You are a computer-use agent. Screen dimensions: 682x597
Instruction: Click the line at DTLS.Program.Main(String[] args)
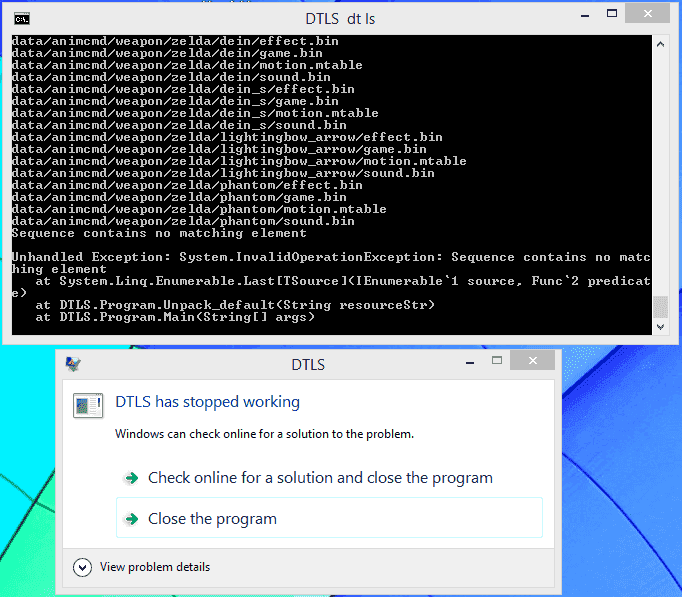click(175, 317)
